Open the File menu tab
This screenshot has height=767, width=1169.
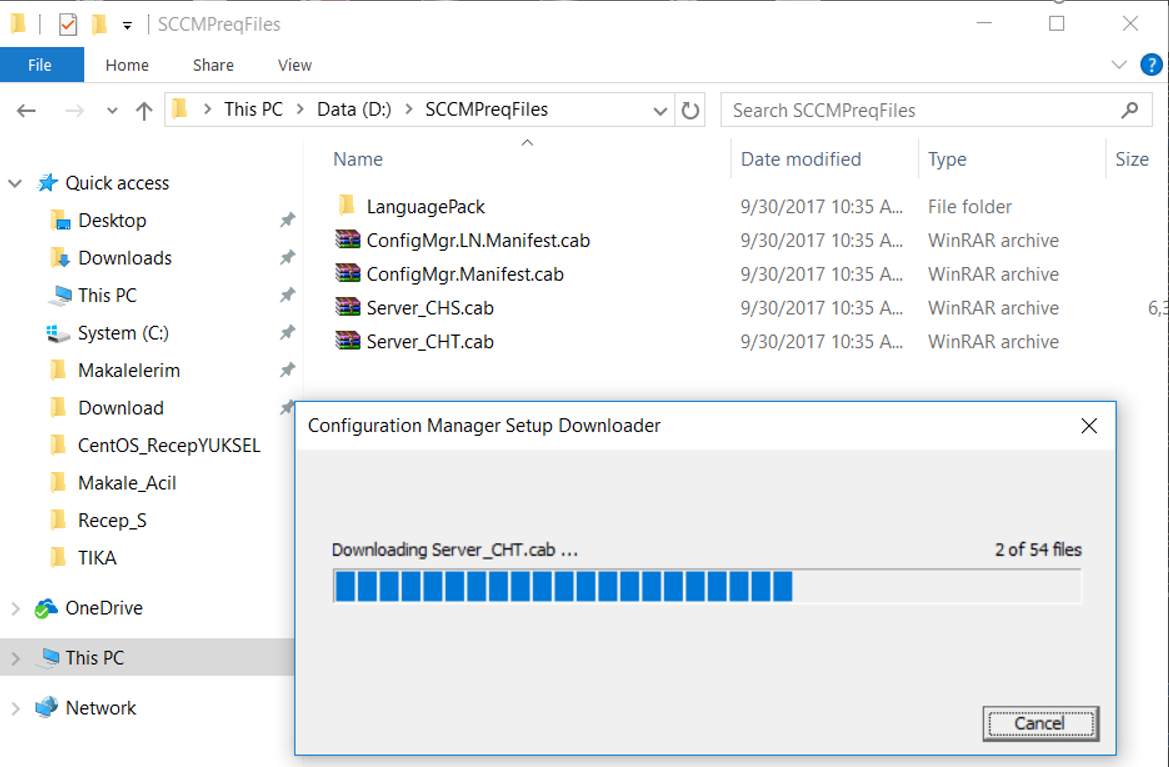click(40, 66)
